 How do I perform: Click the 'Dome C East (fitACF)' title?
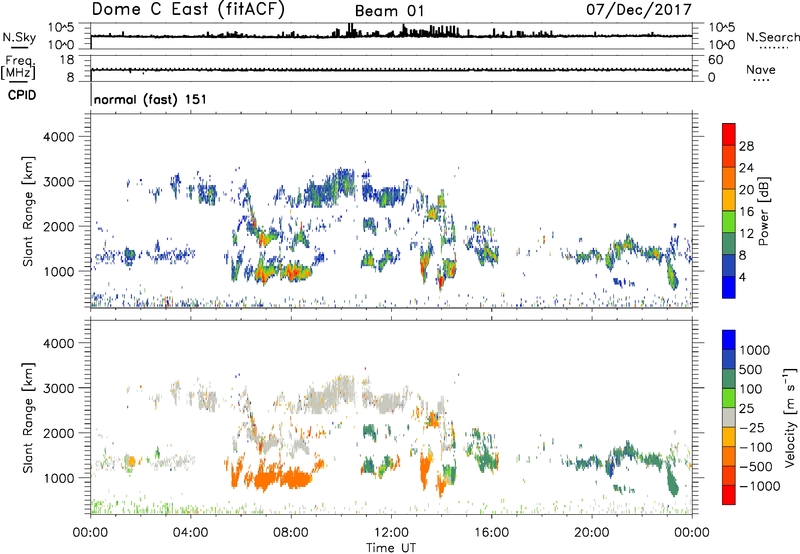(x=188, y=10)
